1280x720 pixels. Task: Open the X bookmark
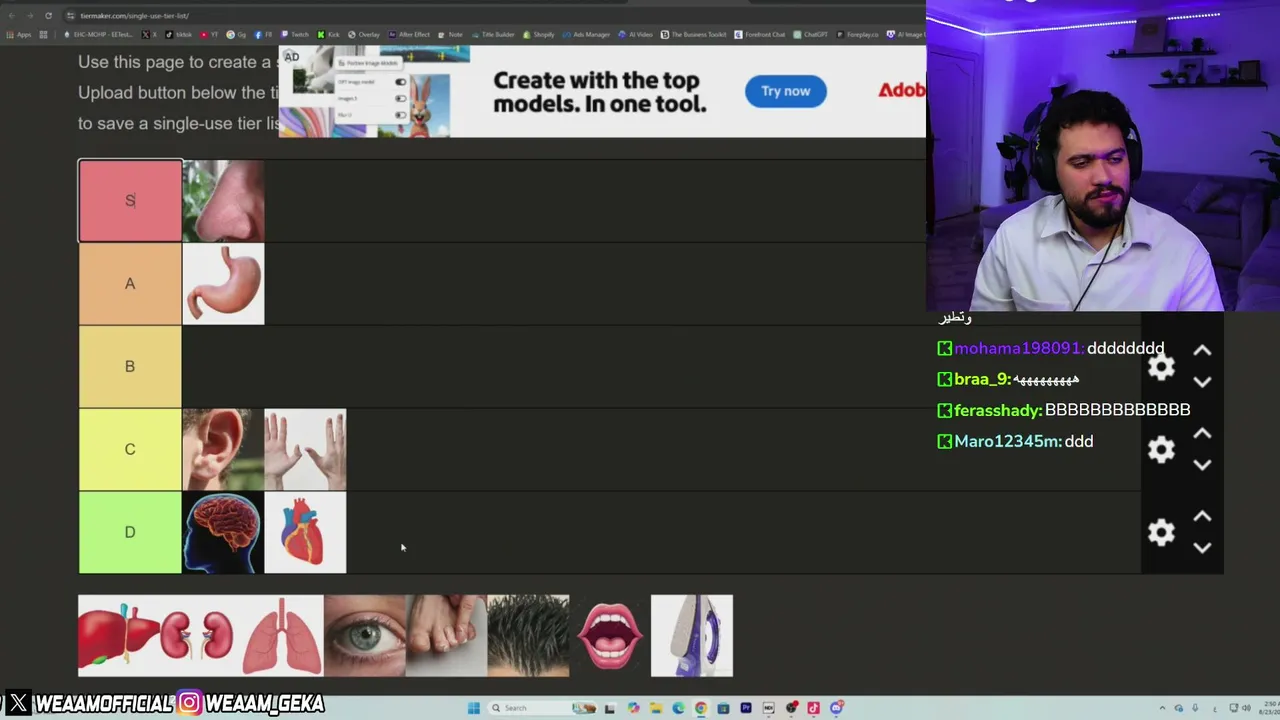coord(149,35)
